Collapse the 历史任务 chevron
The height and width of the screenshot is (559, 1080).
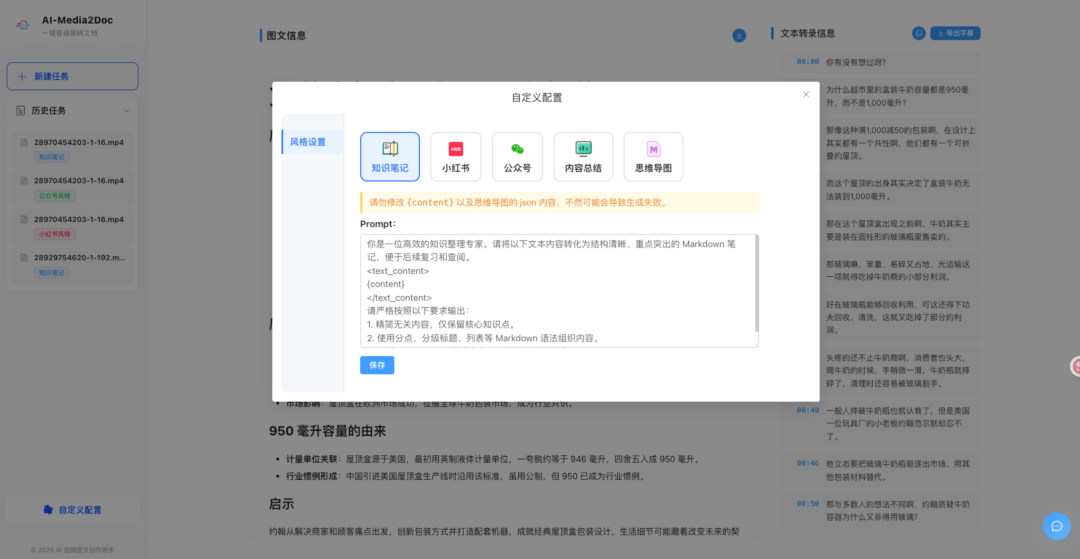click(x=127, y=110)
